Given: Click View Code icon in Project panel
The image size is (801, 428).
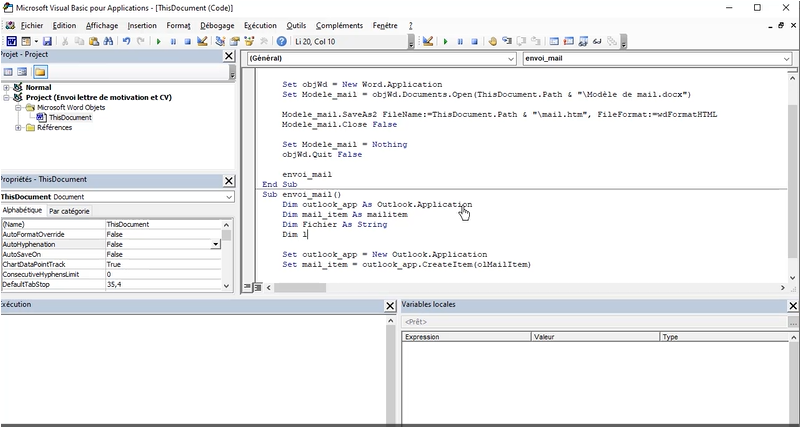Looking at the screenshot, I should coord(8,72).
